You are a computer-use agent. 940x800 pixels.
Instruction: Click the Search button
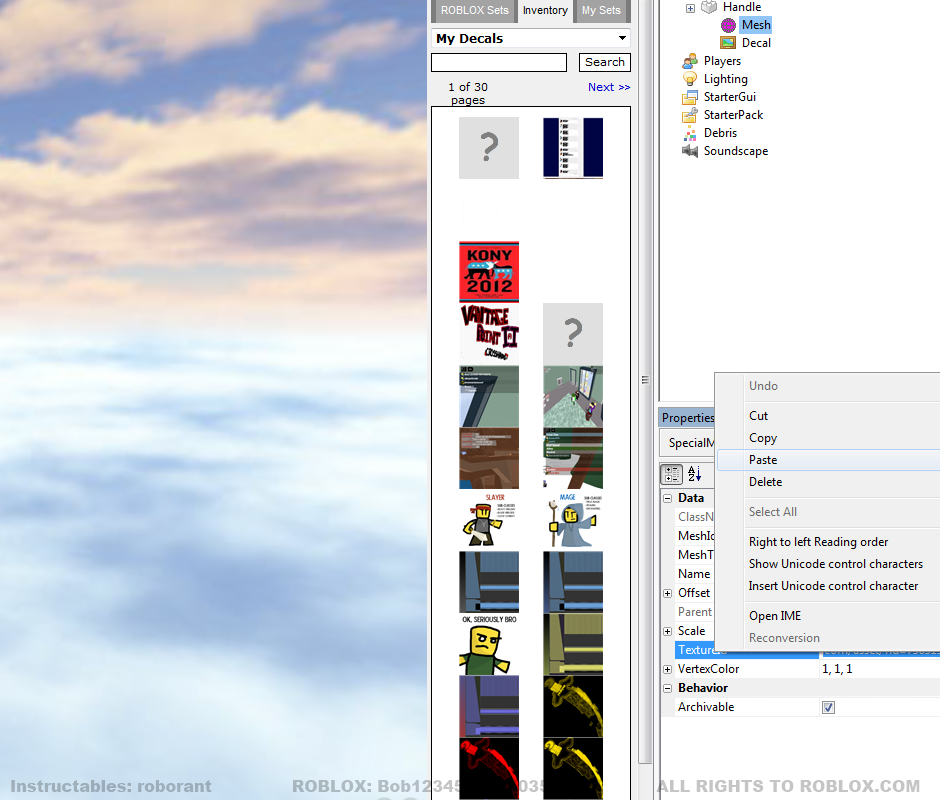click(604, 62)
